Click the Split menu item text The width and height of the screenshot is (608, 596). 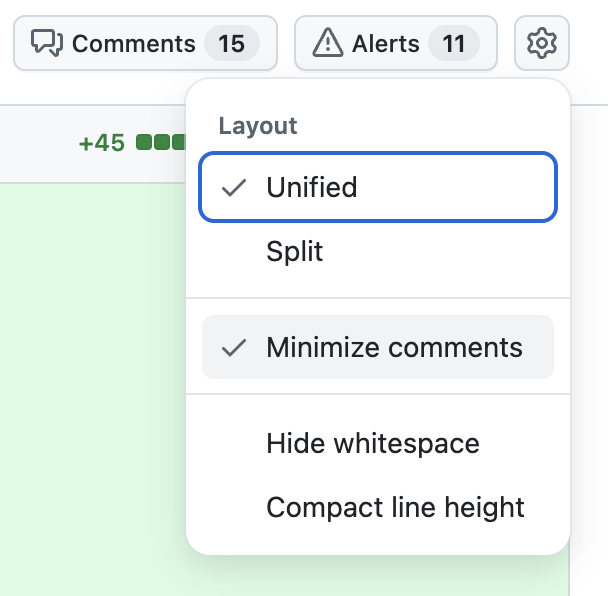coord(295,251)
